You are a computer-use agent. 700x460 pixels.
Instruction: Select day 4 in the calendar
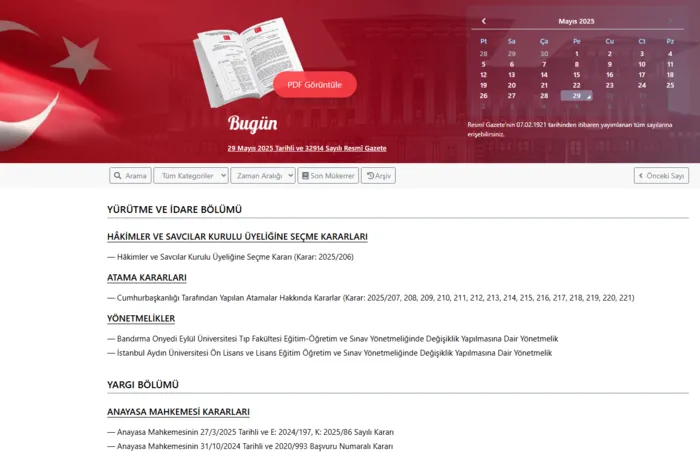(670, 54)
